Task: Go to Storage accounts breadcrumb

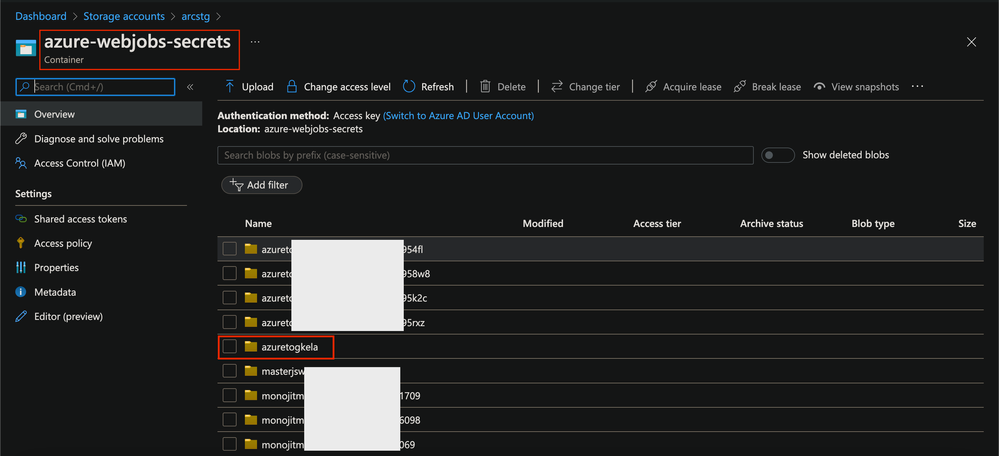Action: click(124, 16)
